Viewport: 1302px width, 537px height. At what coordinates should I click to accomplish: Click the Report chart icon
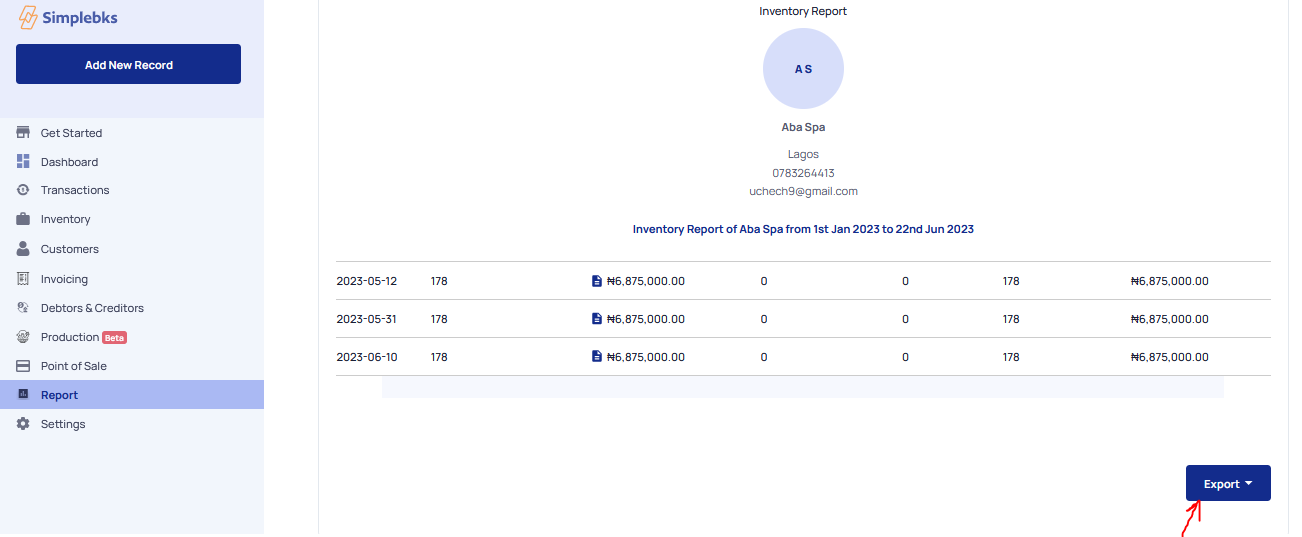[23, 395]
